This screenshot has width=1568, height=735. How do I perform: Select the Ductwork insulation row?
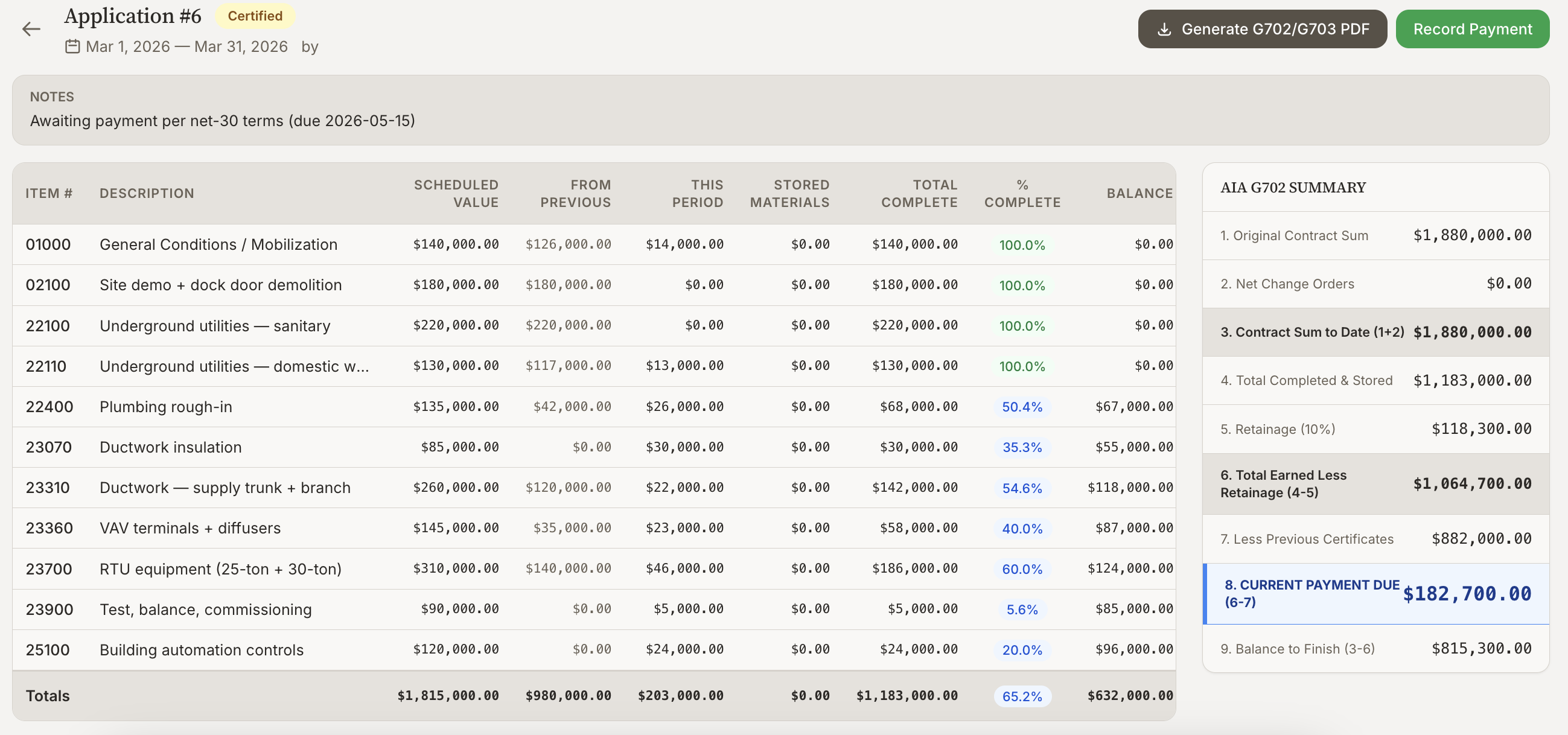[x=593, y=447]
